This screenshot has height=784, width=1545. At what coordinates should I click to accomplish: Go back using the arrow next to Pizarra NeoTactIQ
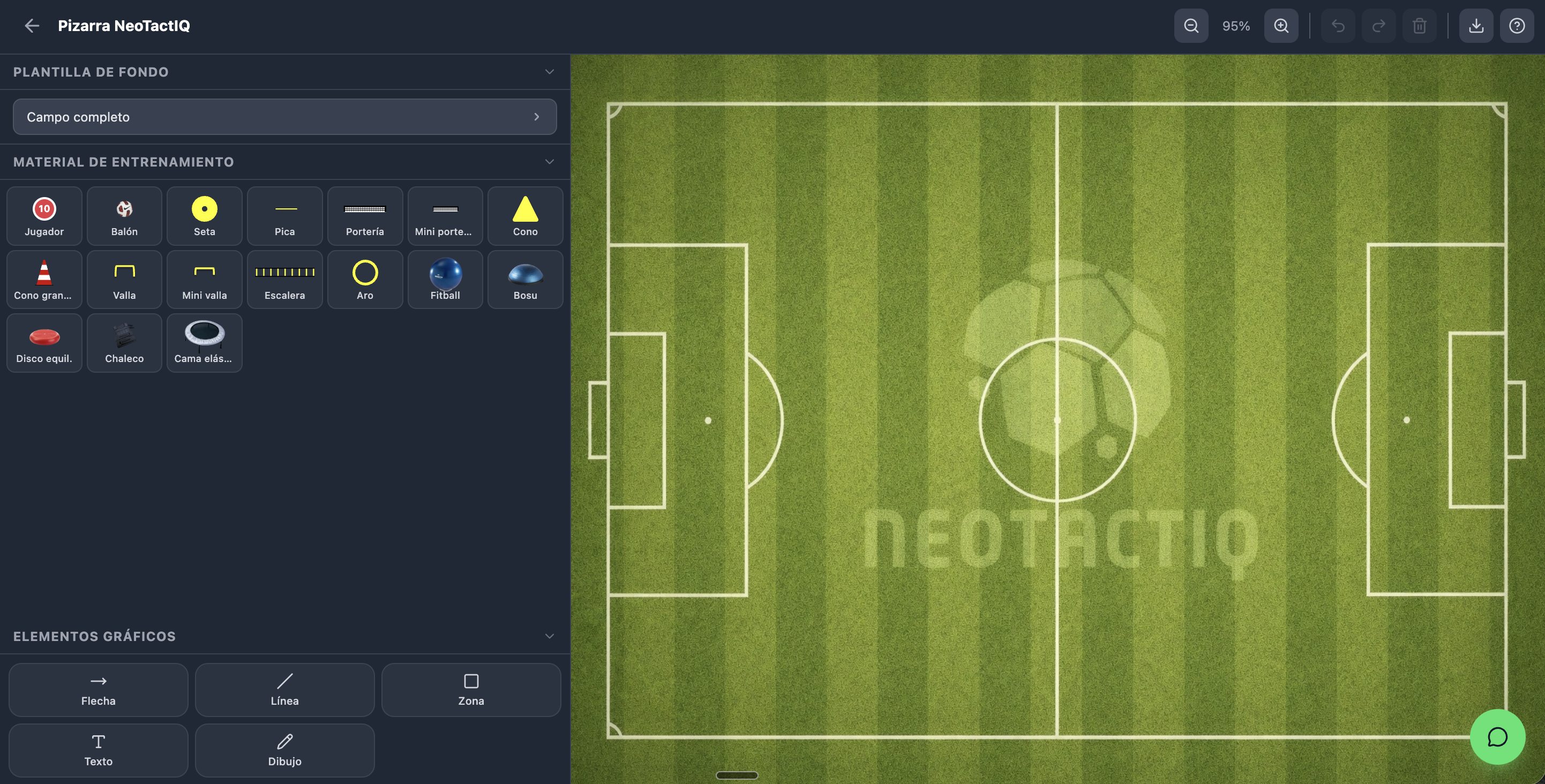(x=32, y=26)
